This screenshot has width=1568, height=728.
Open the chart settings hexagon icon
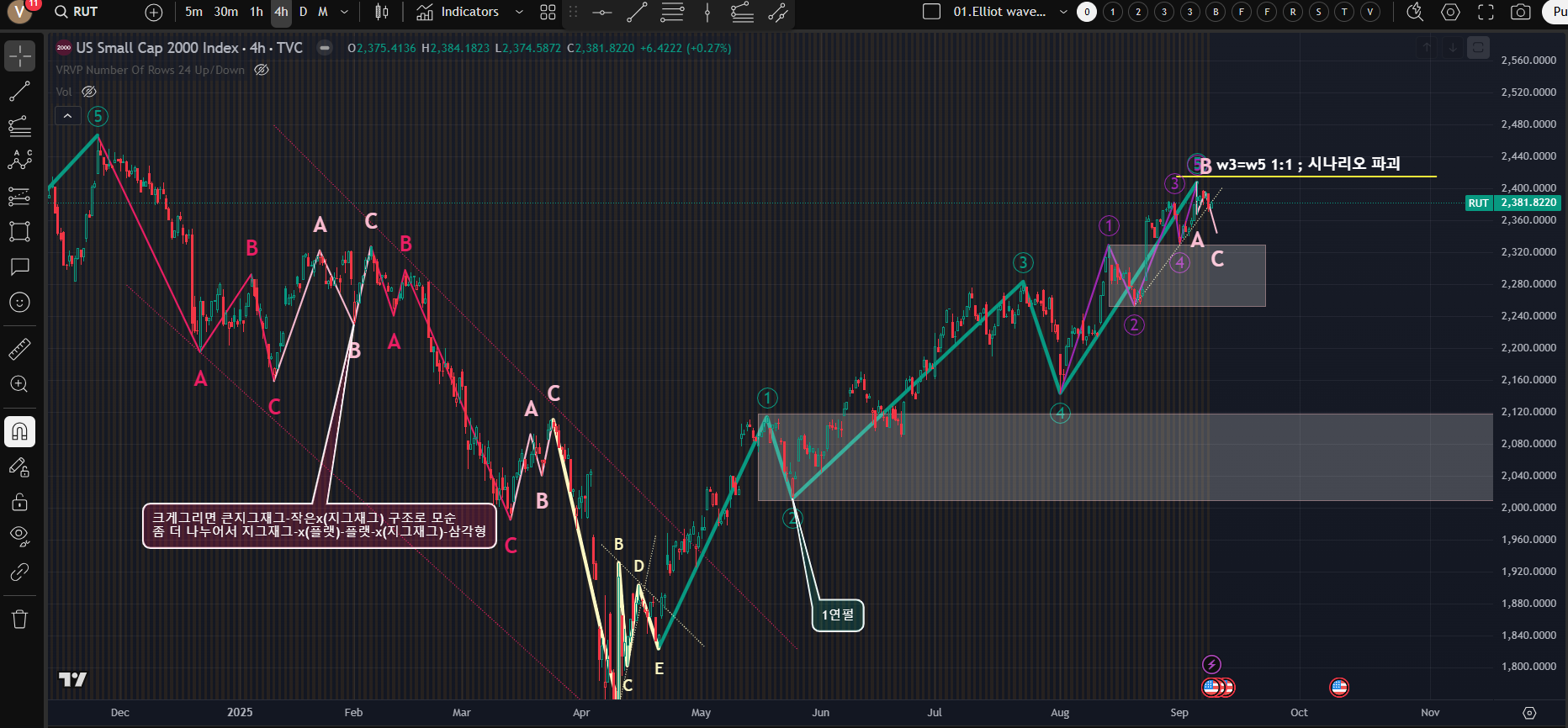point(1450,12)
